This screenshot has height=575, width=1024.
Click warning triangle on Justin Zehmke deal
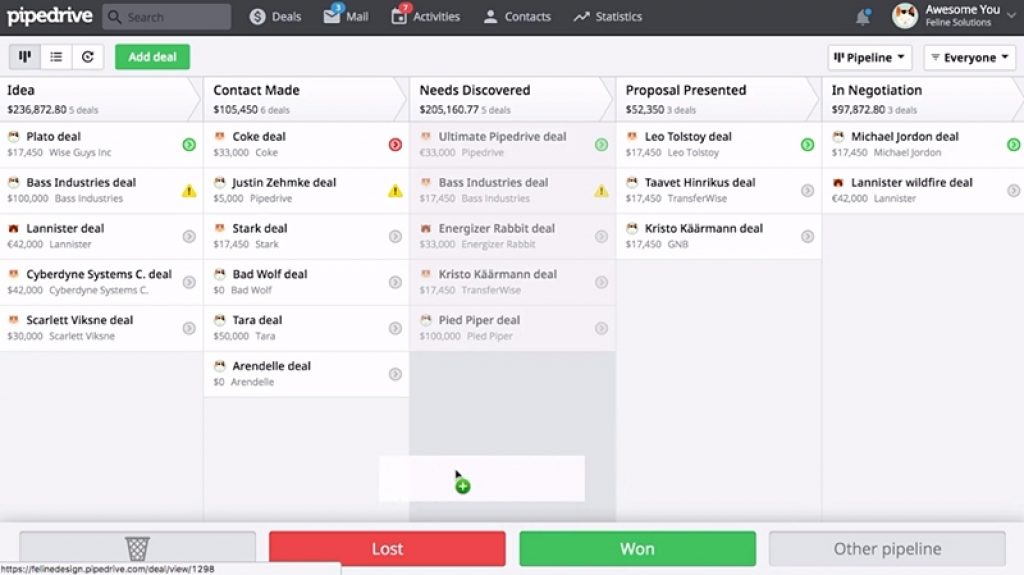(x=395, y=190)
